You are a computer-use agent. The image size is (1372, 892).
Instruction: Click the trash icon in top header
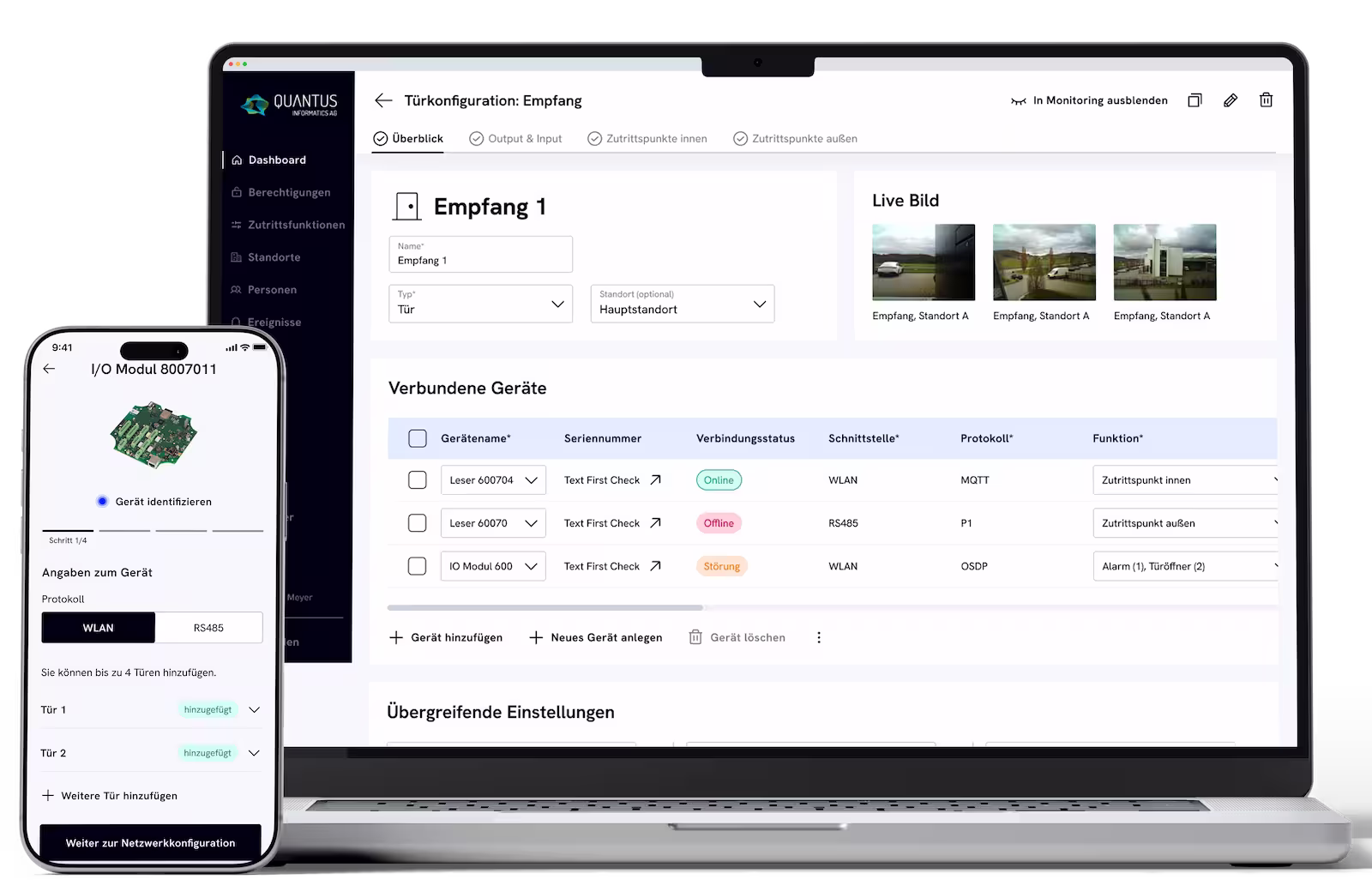coord(1266,99)
